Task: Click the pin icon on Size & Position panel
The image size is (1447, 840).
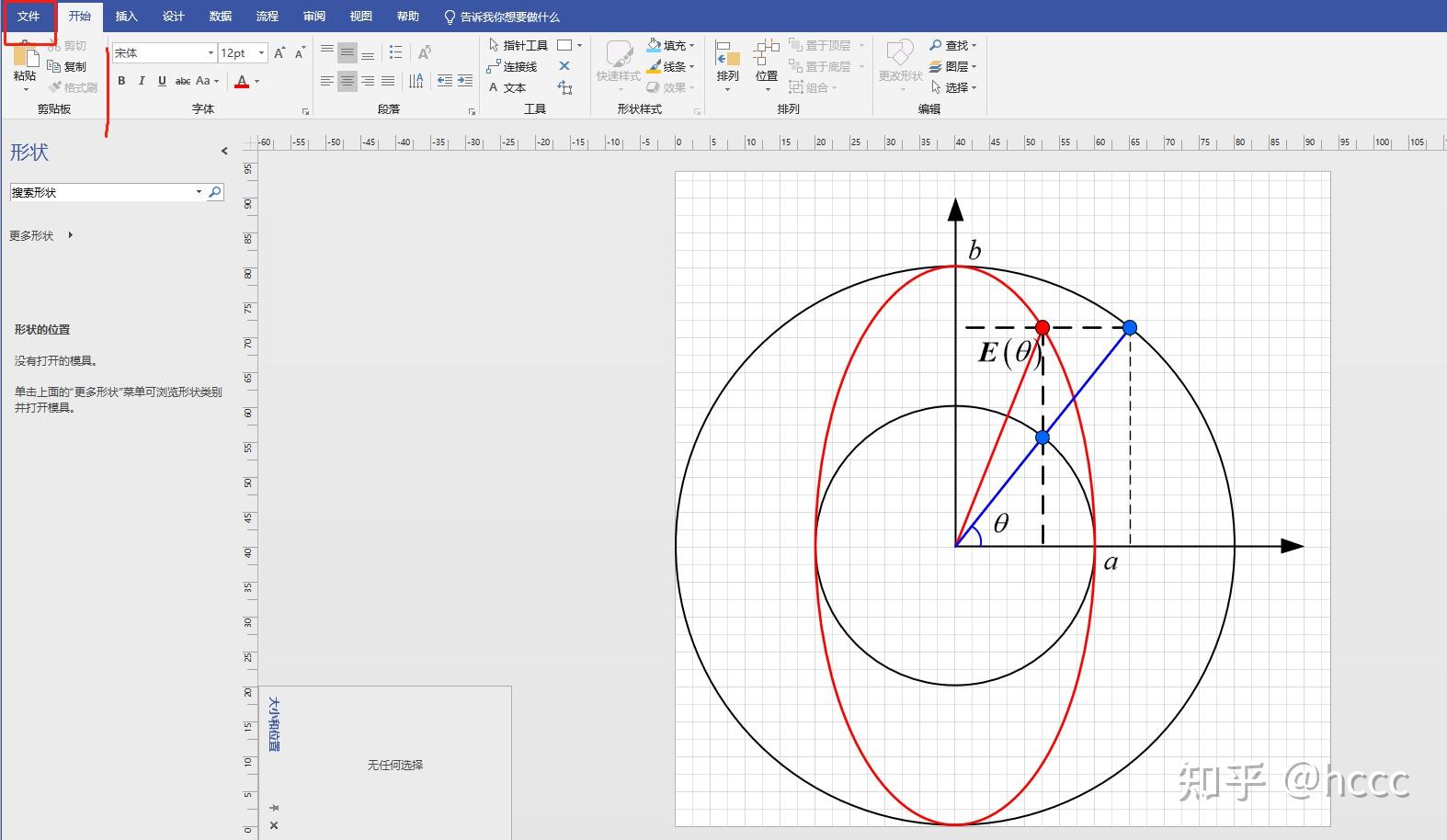Action: coord(274,808)
